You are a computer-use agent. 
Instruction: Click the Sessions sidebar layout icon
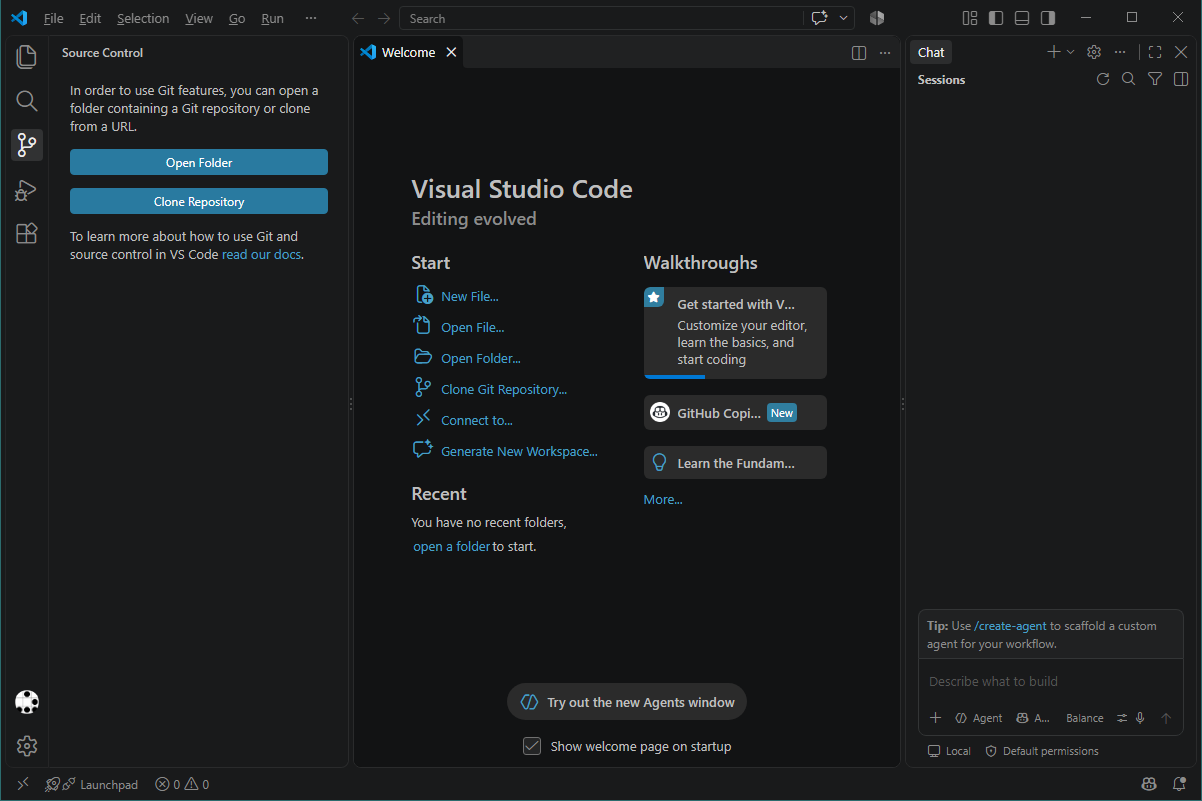[1181, 79]
